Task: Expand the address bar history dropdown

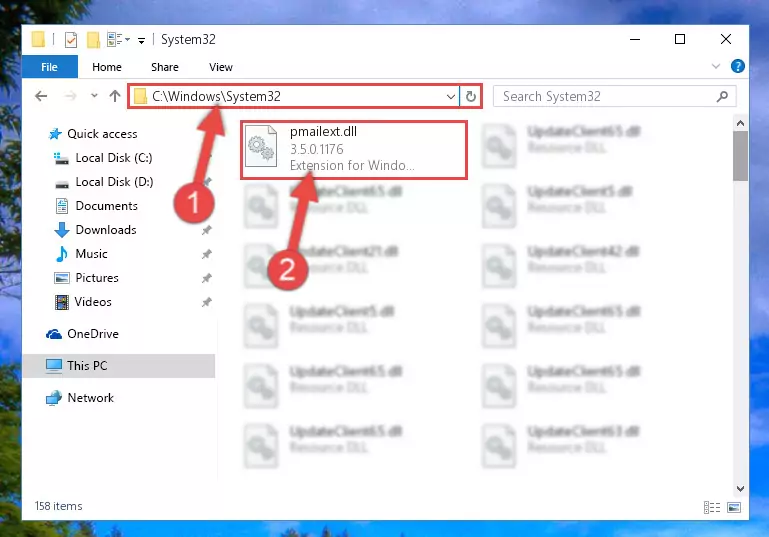Action: [451, 97]
